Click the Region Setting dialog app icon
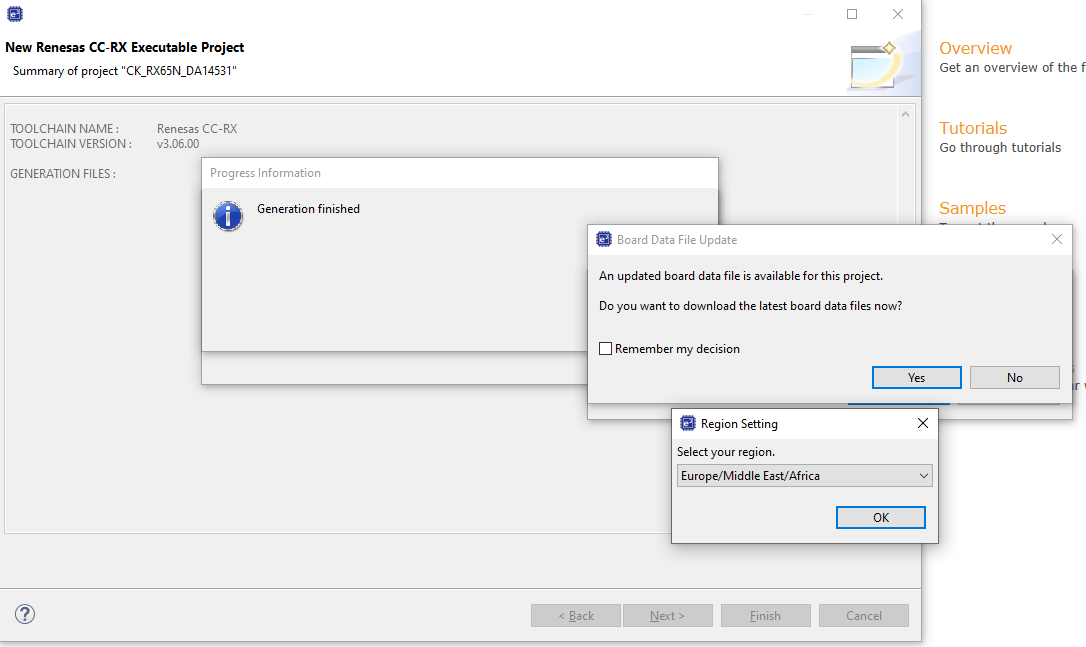The height and width of the screenshot is (647, 1086). point(687,423)
